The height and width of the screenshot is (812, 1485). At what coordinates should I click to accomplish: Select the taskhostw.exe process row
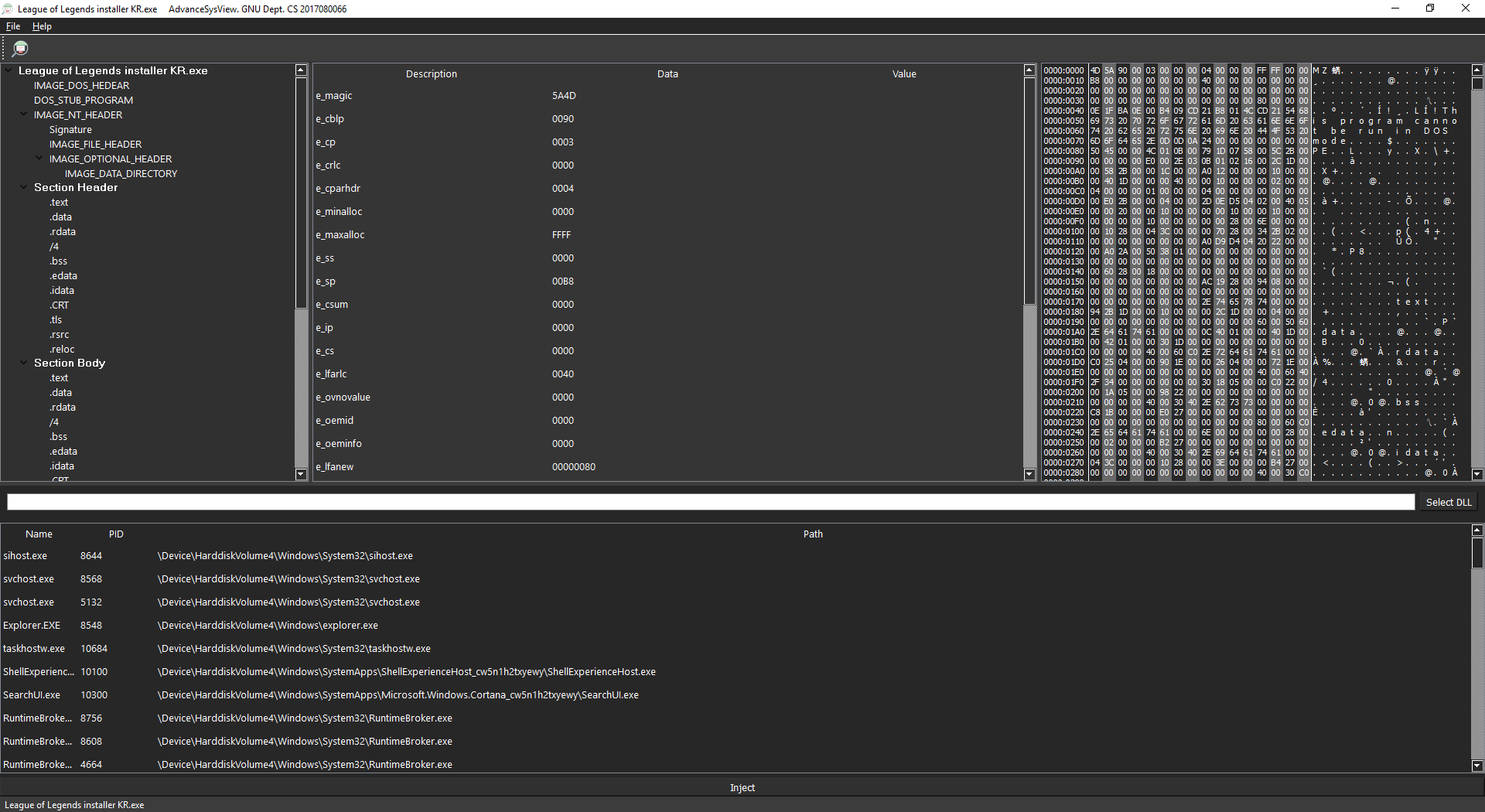click(735, 649)
